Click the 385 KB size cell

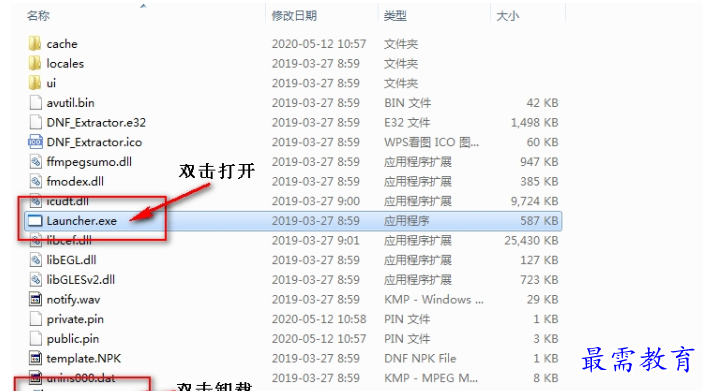point(539,182)
